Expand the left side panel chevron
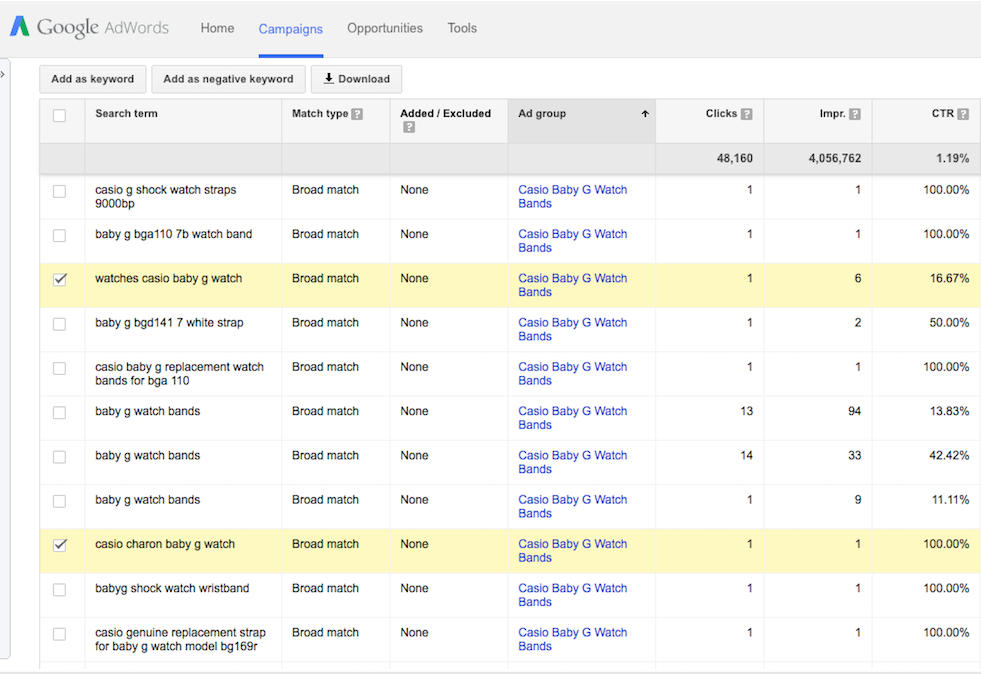The image size is (981, 674). pos(3,74)
